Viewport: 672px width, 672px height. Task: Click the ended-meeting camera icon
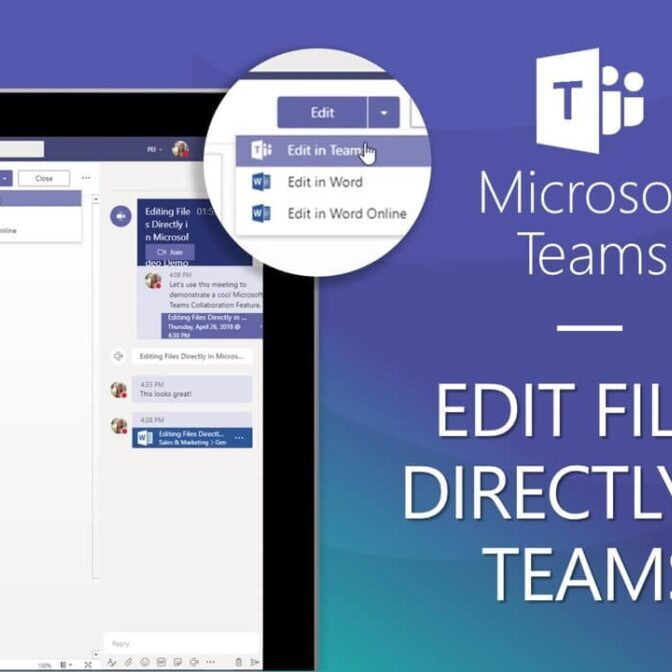tap(119, 356)
